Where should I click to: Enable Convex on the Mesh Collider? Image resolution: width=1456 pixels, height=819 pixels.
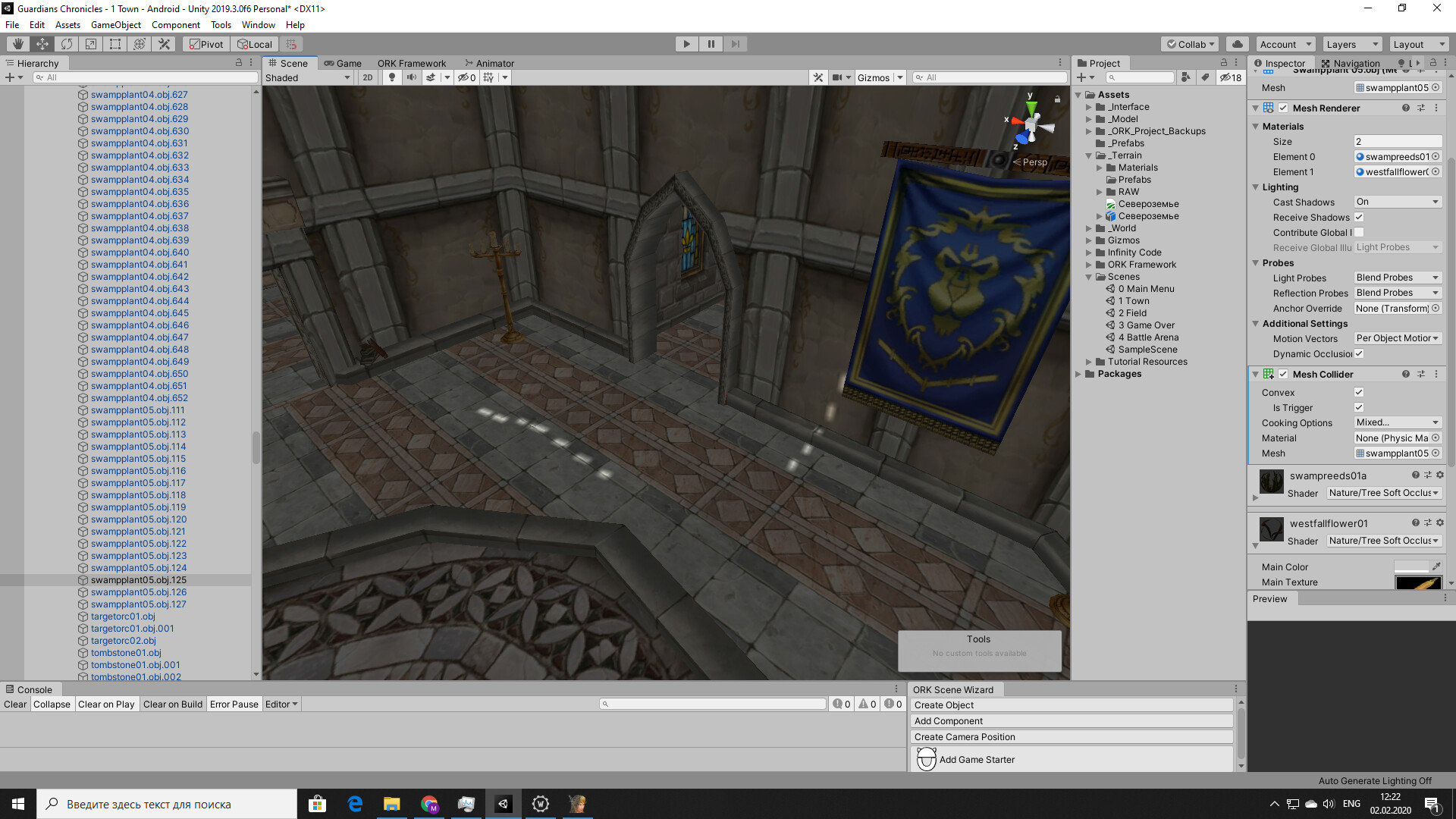tap(1360, 392)
